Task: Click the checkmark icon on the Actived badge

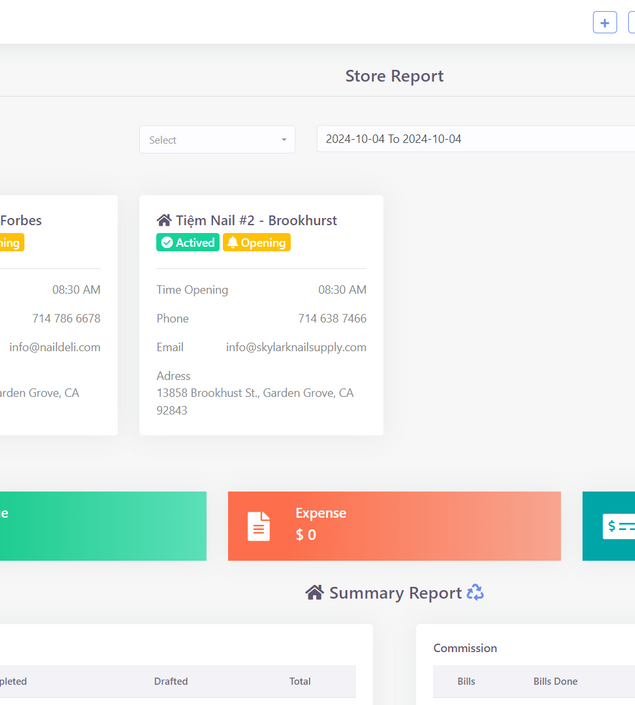Action: tap(166, 243)
